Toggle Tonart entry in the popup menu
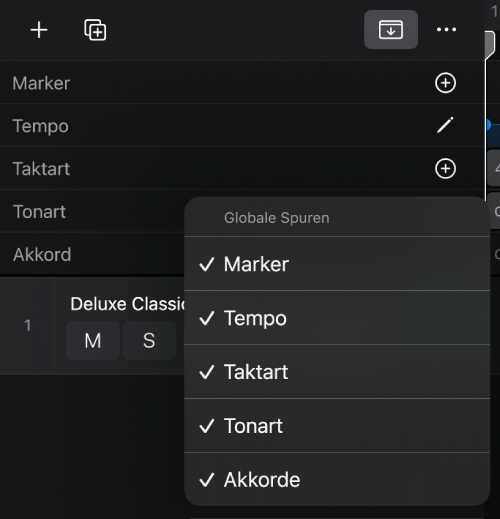The image size is (500, 519). click(x=337, y=426)
